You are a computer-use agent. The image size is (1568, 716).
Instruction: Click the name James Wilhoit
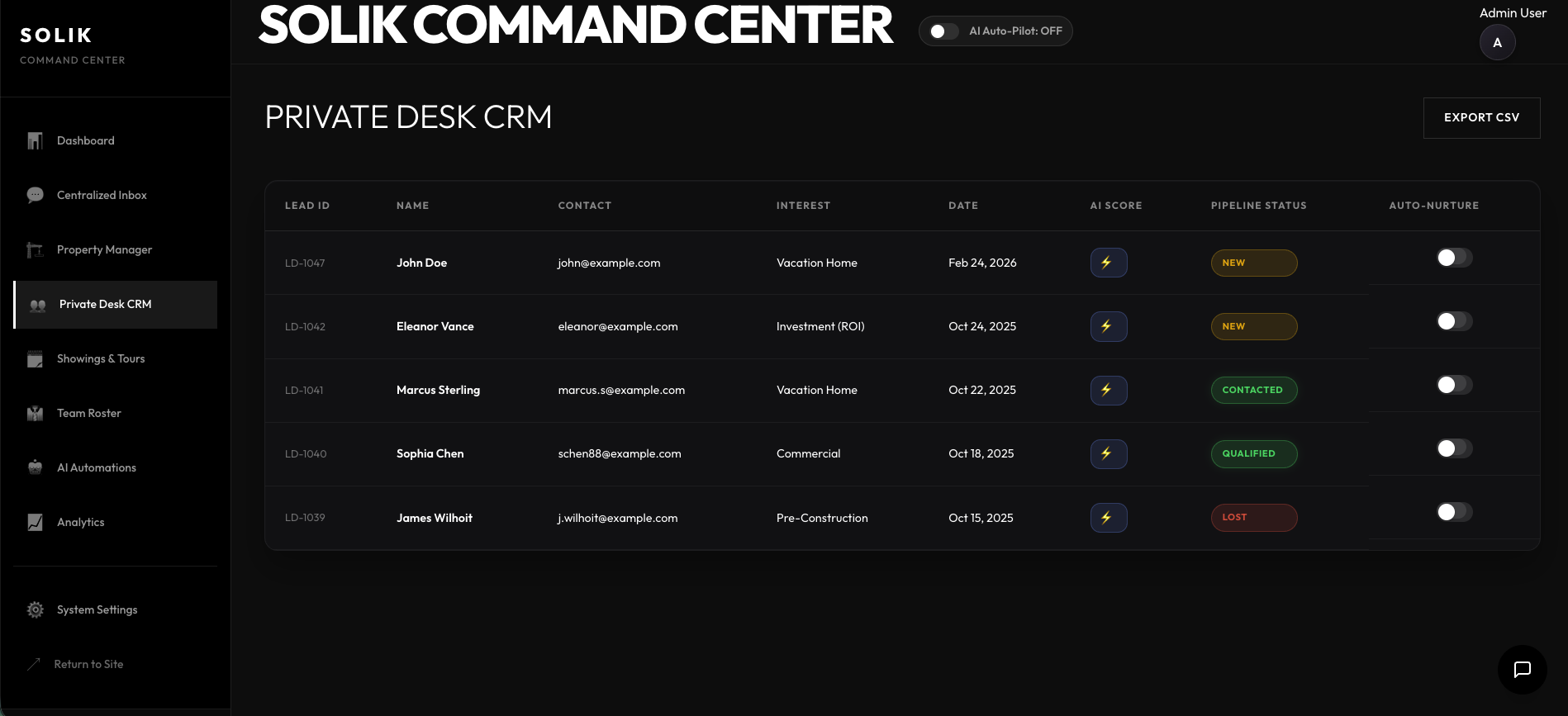coord(435,518)
